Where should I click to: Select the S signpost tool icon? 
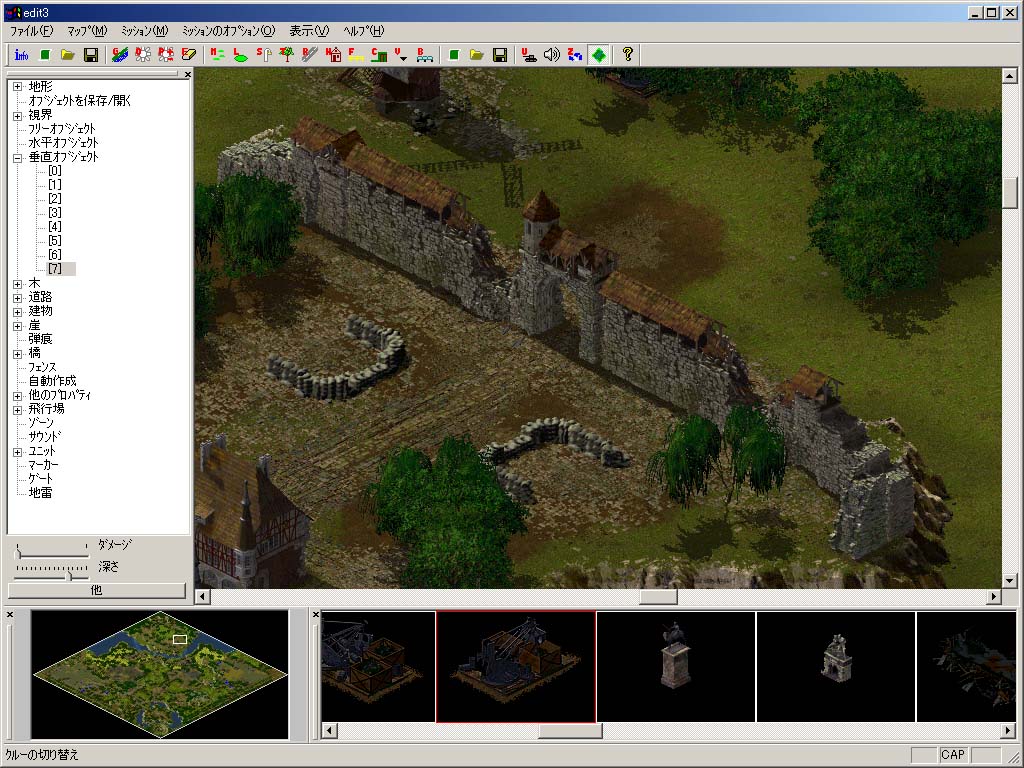(263, 55)
